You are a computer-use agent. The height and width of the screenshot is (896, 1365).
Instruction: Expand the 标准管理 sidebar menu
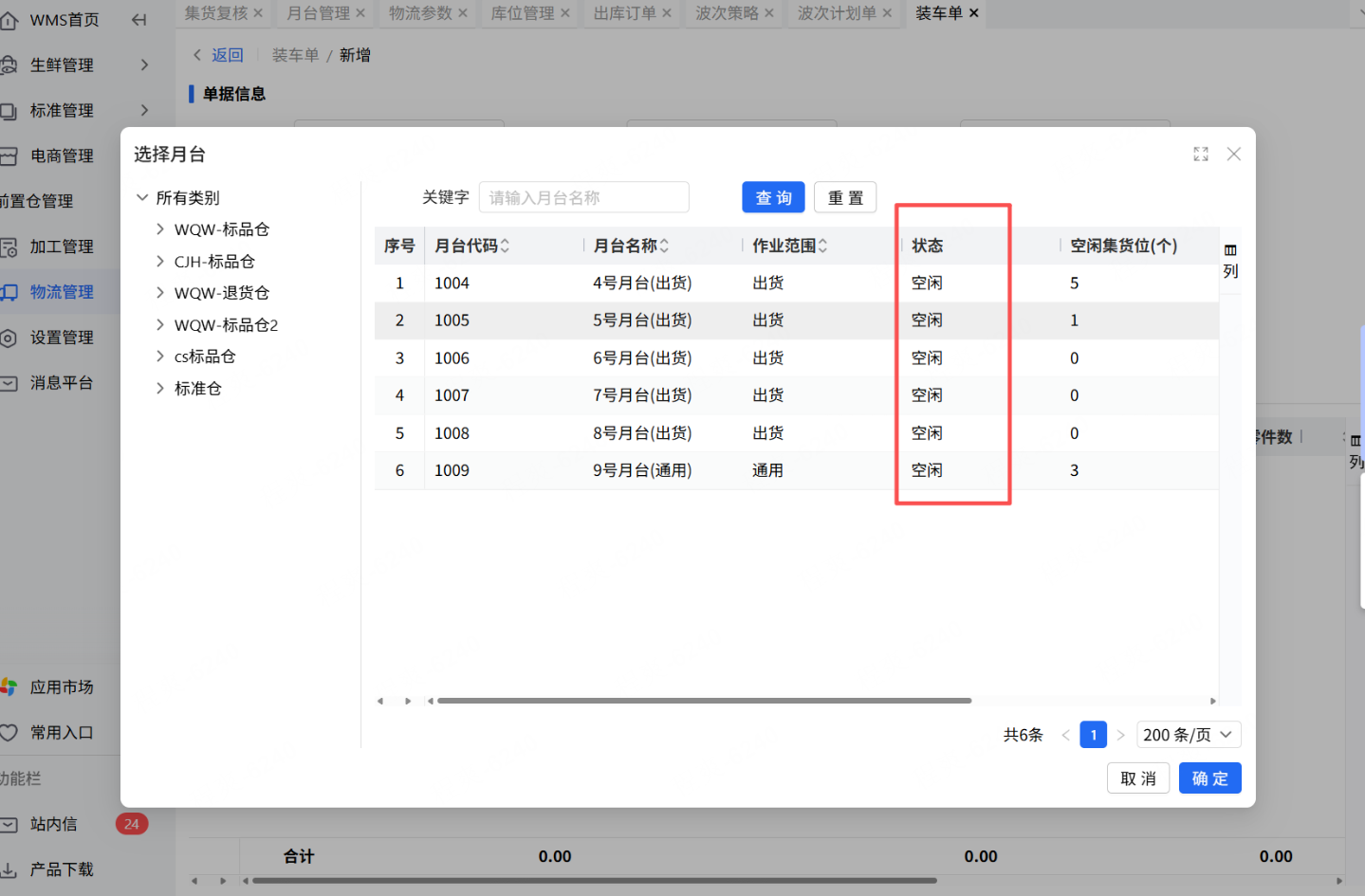[x=144, y=110]
